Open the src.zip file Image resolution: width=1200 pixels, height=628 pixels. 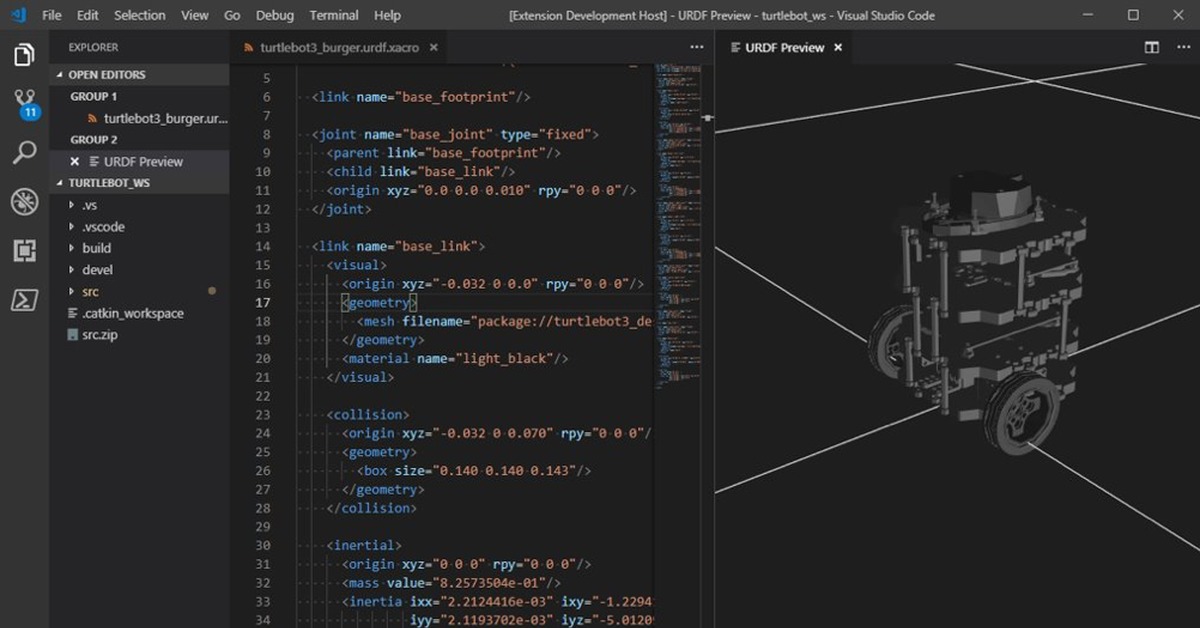[x=99, y=335]
